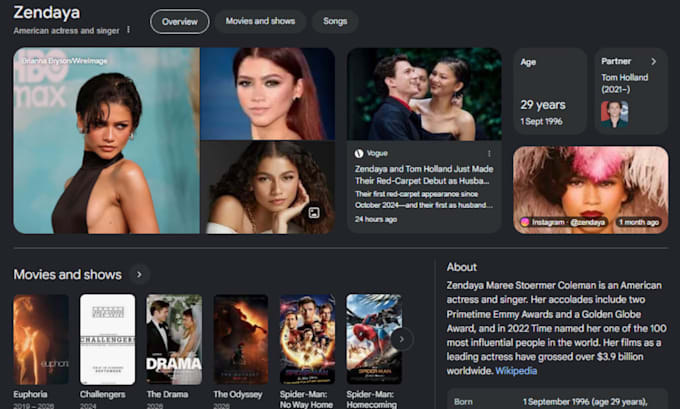
Task: Click The Drama title text
Action: (x=167, y=394)
